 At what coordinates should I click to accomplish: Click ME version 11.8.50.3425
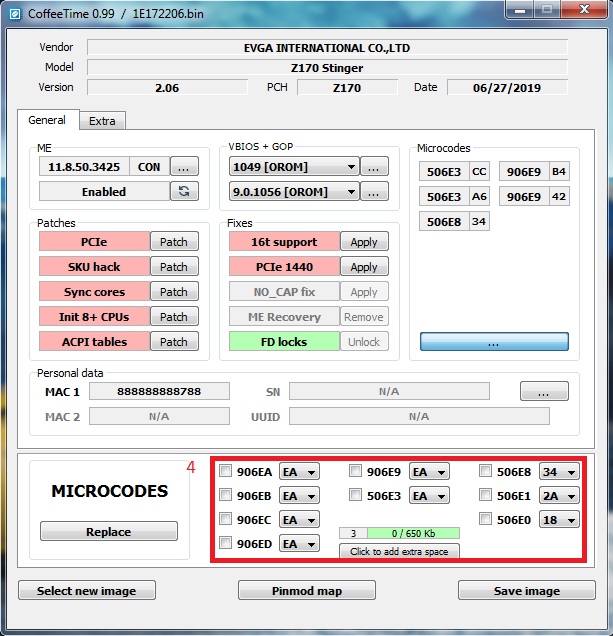pos(84,167)
